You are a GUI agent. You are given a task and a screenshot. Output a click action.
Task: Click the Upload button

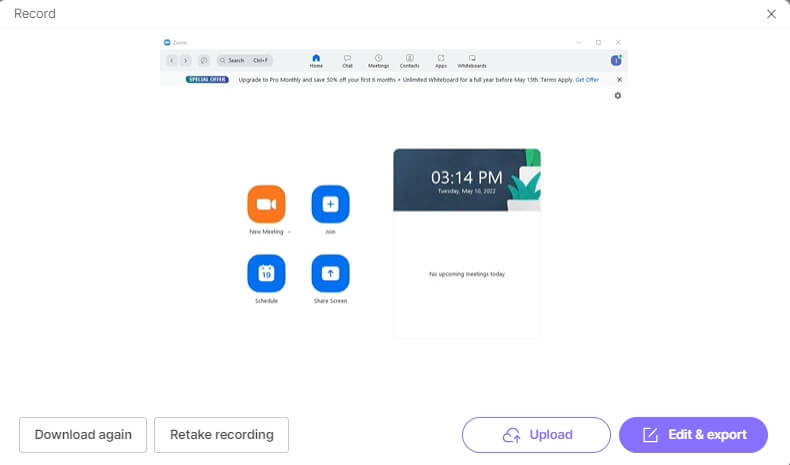click(x=536, y=435)
